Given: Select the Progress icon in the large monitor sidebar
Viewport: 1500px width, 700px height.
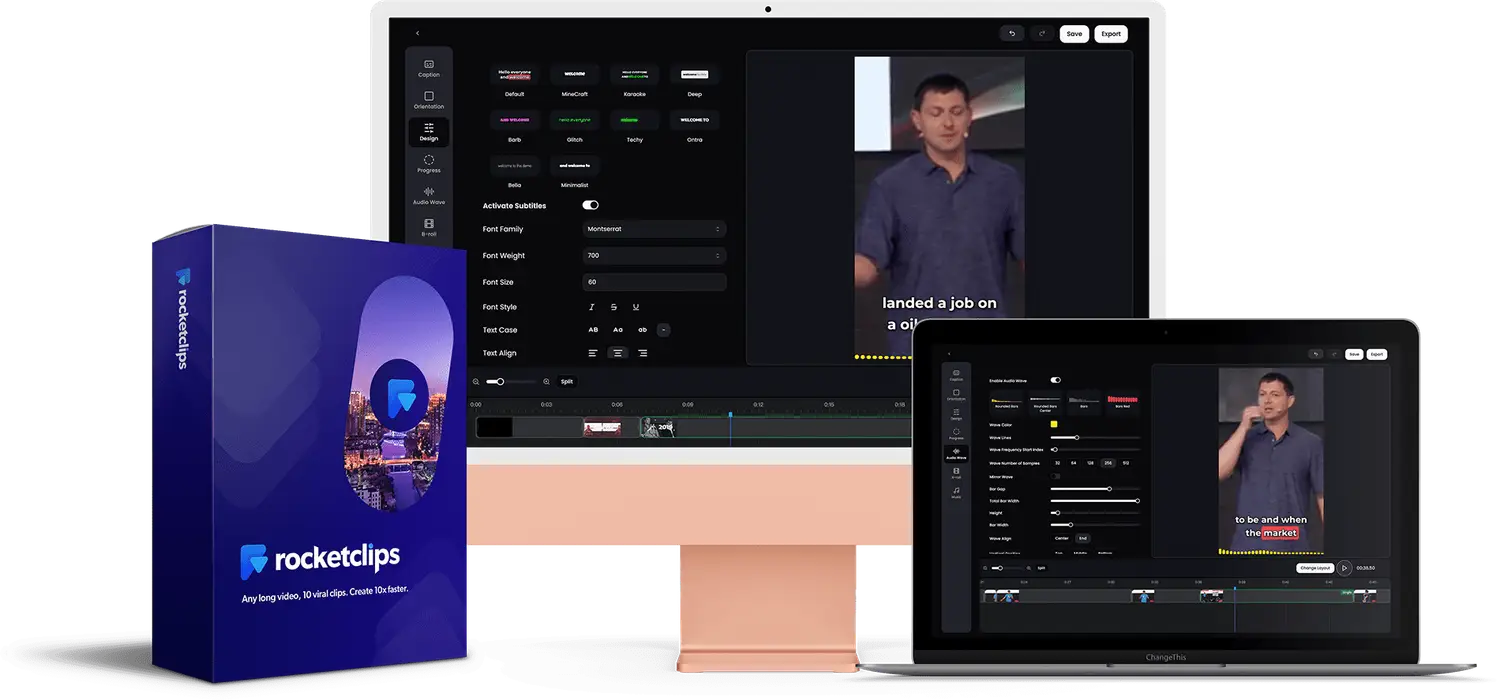Looking at the screenshot, I should (x=429, y=163).
